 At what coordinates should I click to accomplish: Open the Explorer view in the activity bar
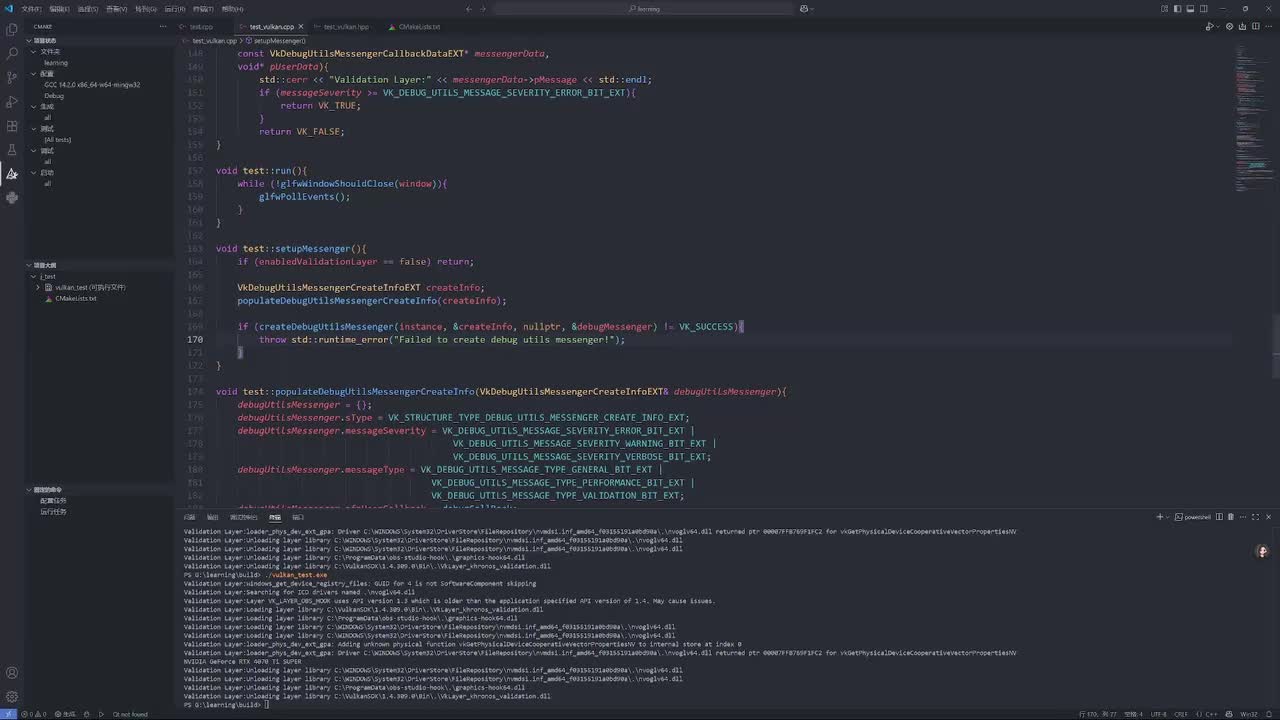[12, 29]
